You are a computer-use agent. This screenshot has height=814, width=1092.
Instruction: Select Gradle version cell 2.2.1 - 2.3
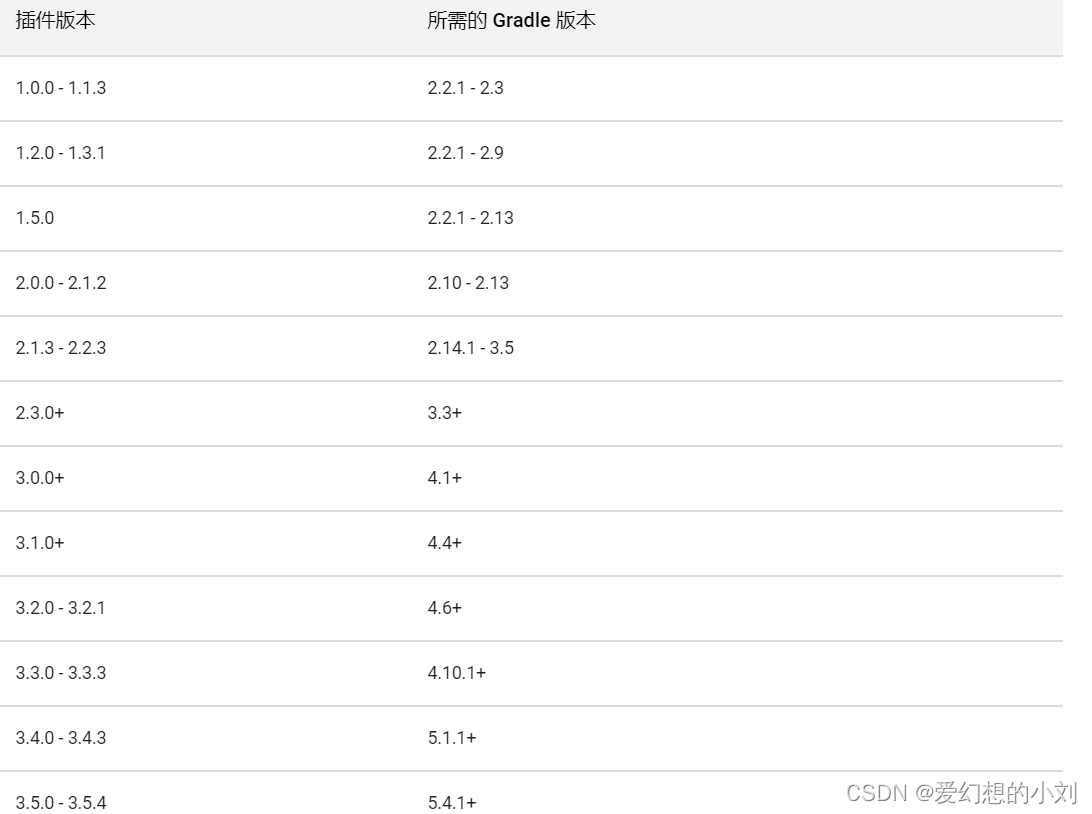465,88
